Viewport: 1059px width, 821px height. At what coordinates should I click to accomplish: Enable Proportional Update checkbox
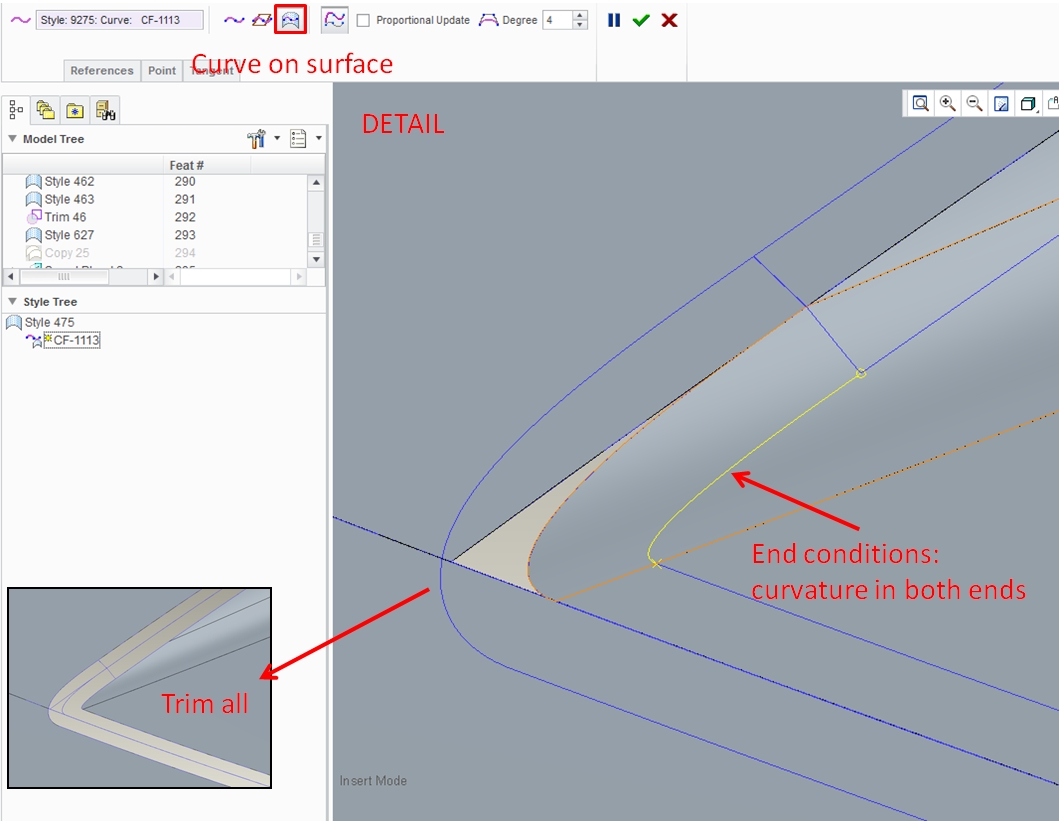363,20
